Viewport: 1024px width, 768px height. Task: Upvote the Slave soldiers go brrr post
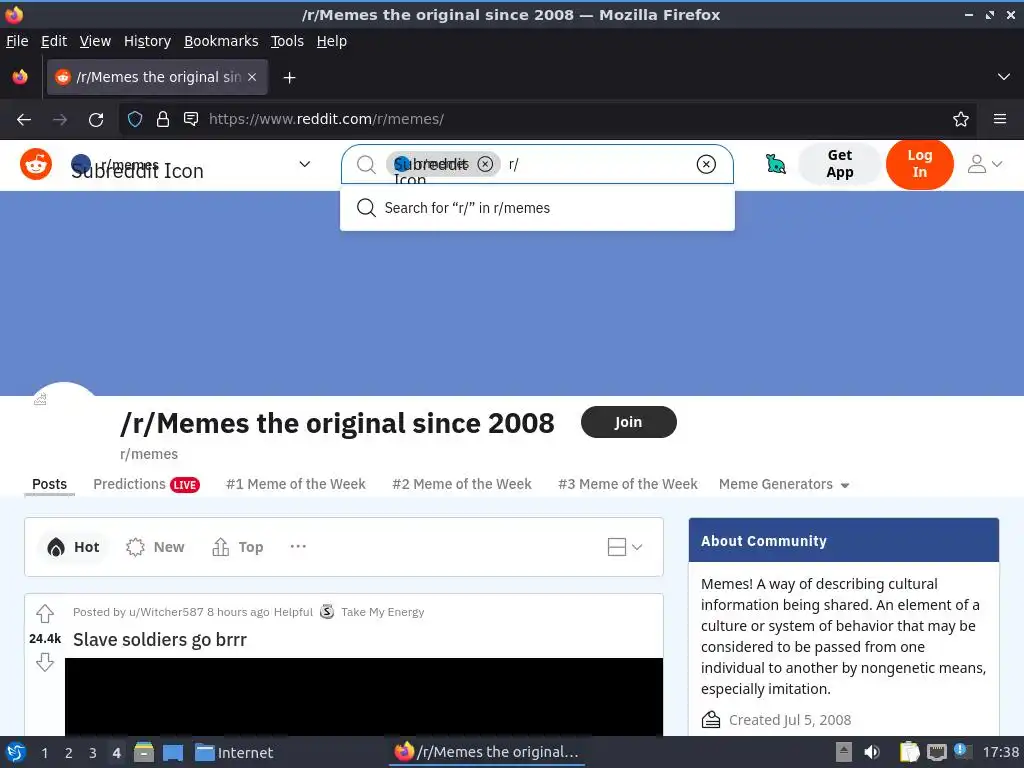tap(44, 614)
